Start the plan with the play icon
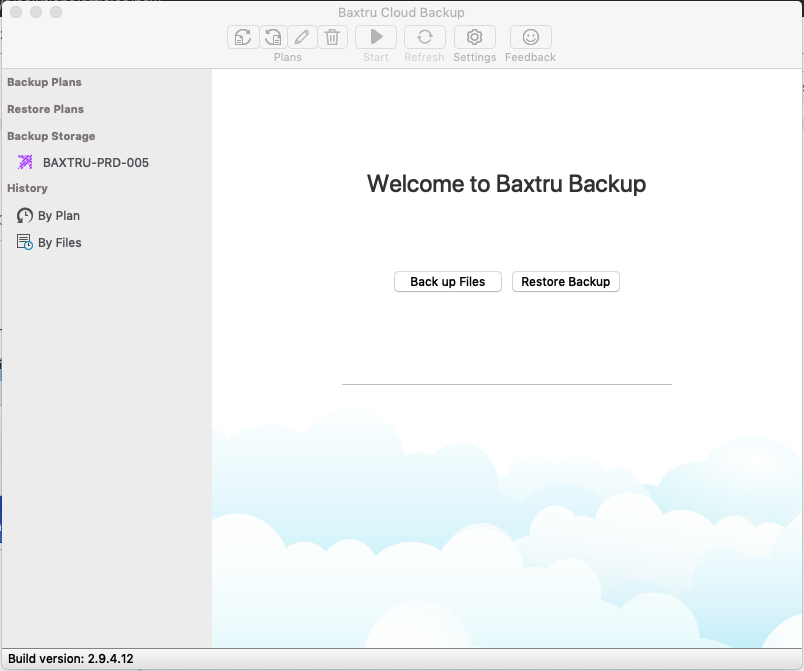 [x=376, y=37]
